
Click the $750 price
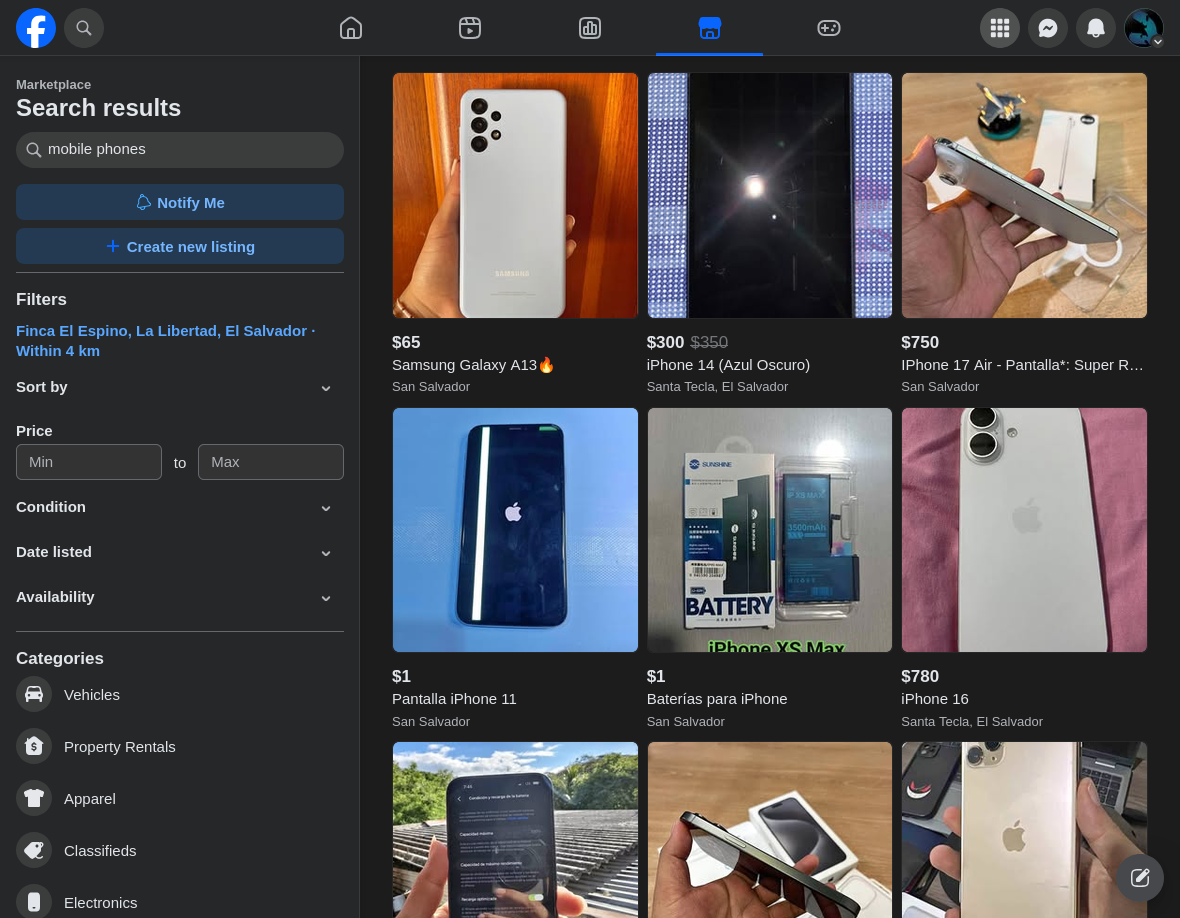coord(920,342)
